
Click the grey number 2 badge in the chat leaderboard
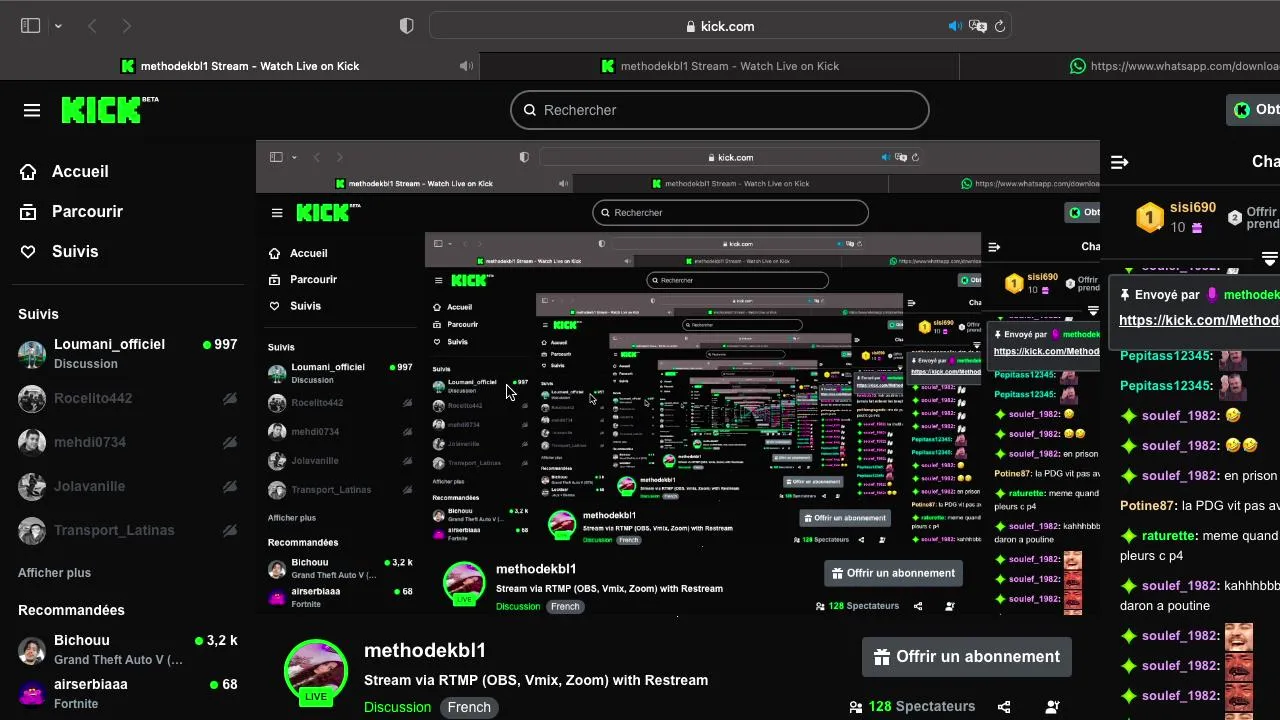[1234, 217]
